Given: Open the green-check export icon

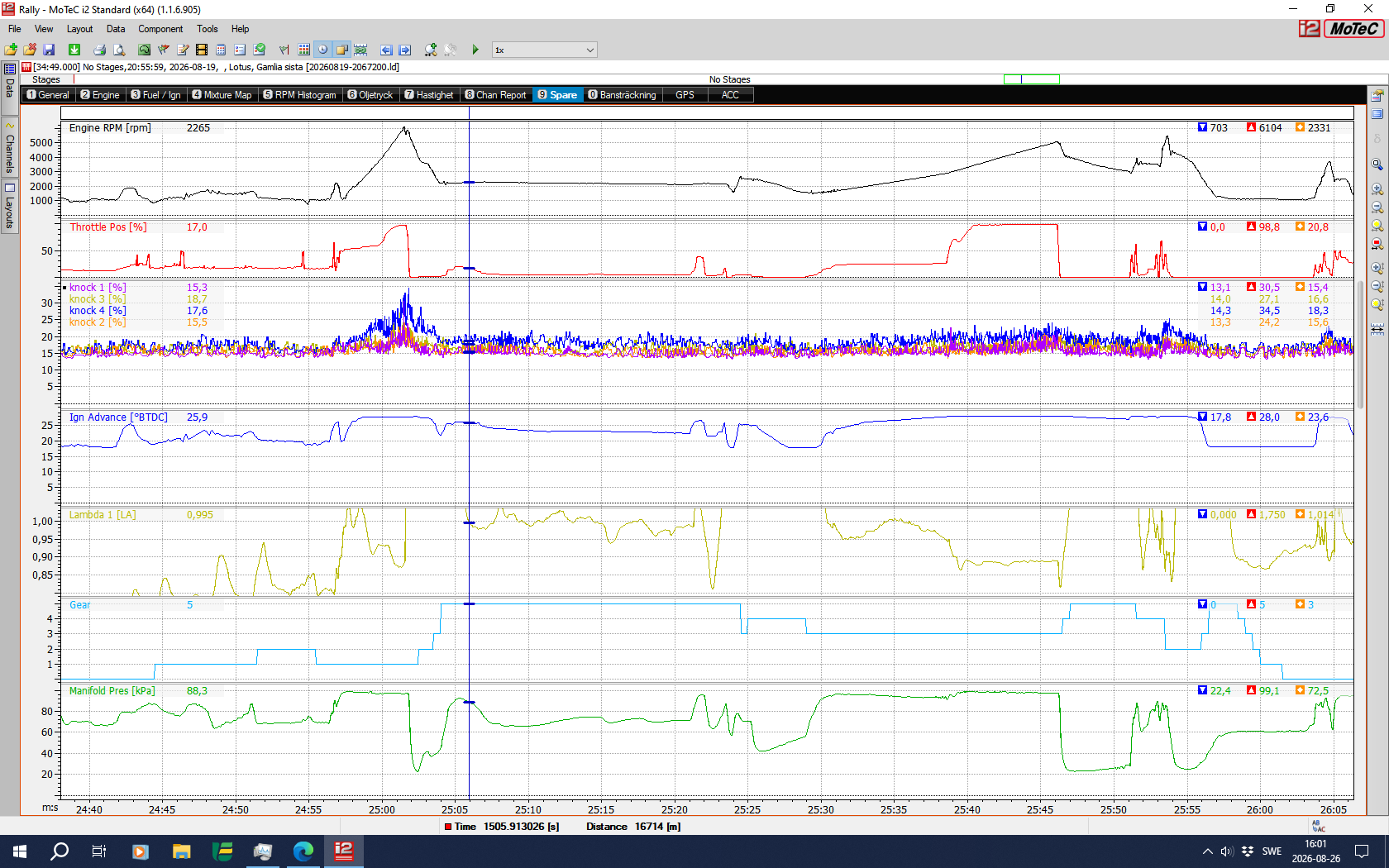Looking at the screenshot, I should click(x=260, y=50).
